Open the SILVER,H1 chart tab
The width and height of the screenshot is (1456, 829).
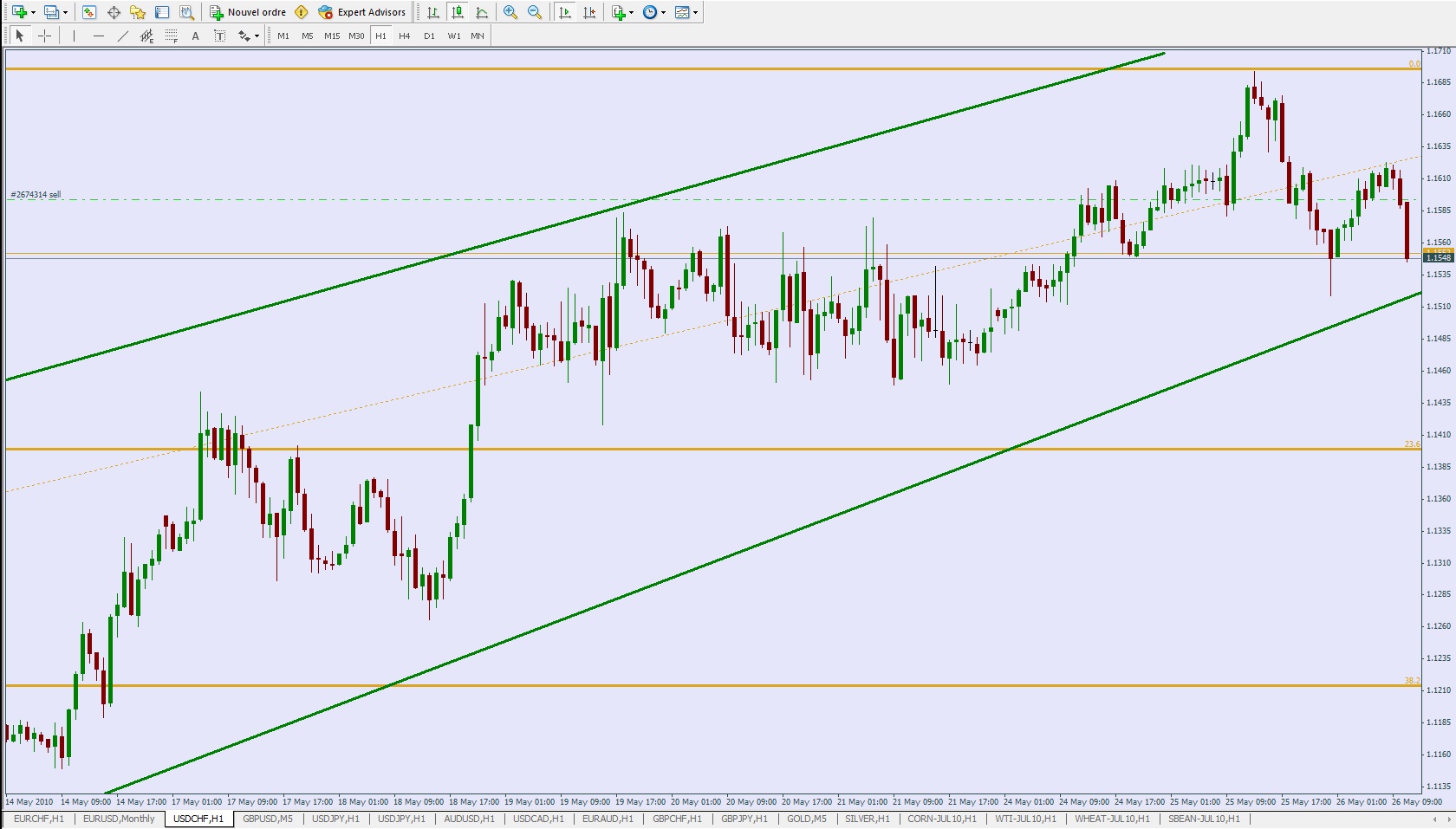tap(868, 819)
